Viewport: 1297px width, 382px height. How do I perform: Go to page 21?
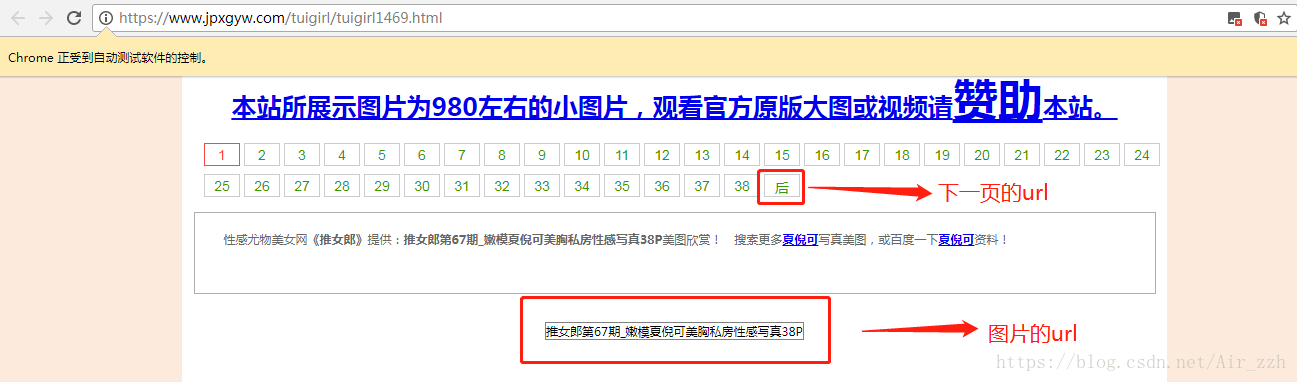pyautogui.click(x=1022, y=155)
